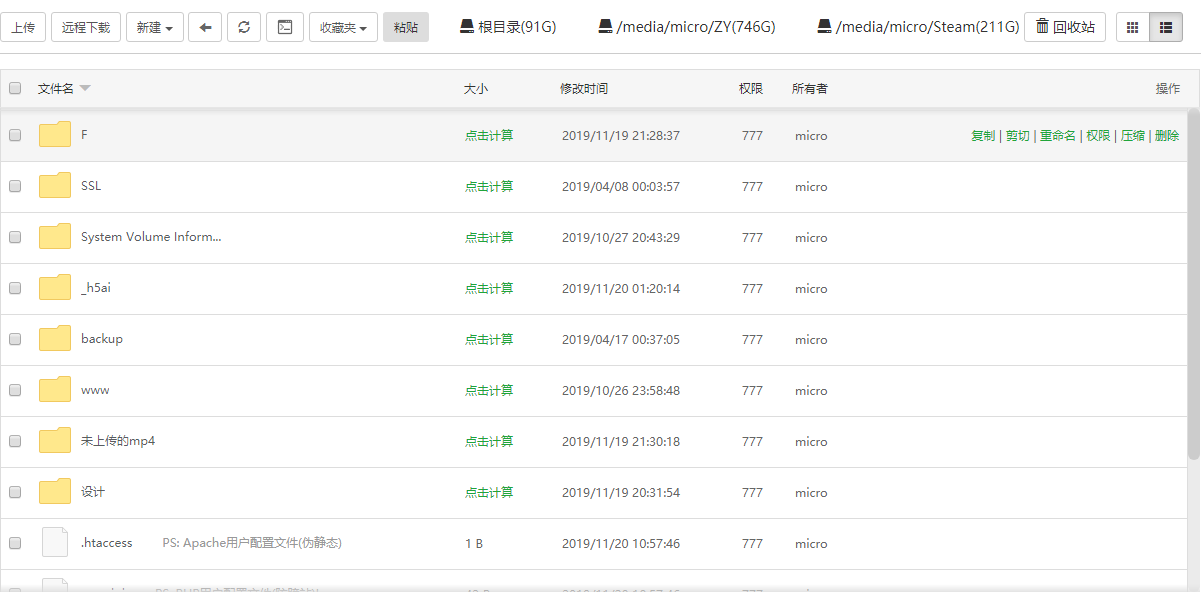
Task: Click 压缩 for folder F
Action: pos(1132,136)
